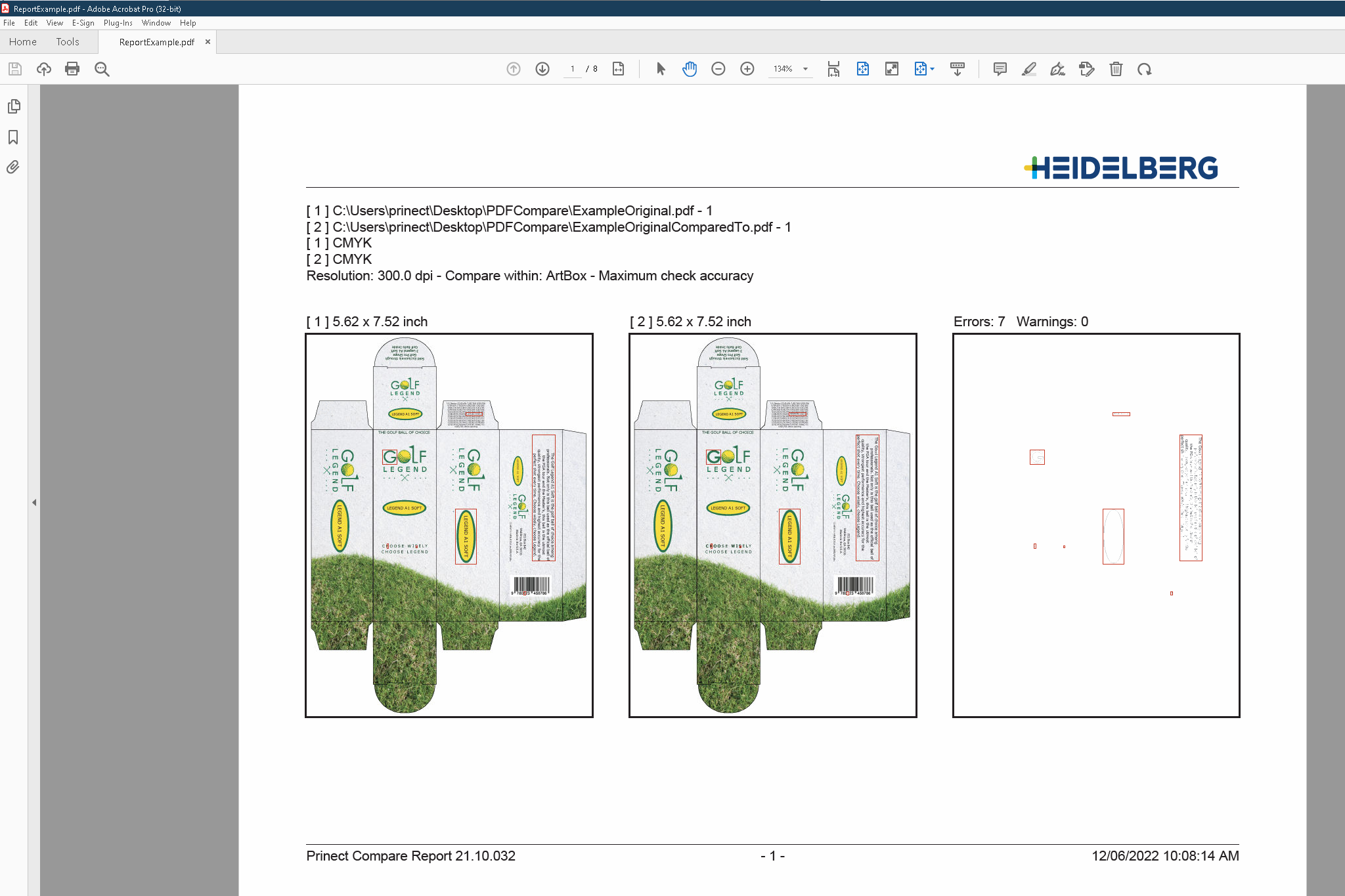Open the bookmarks panel
Image resolution: width=1345 pixels, height=896 pixels.
[x=13, y=137]
